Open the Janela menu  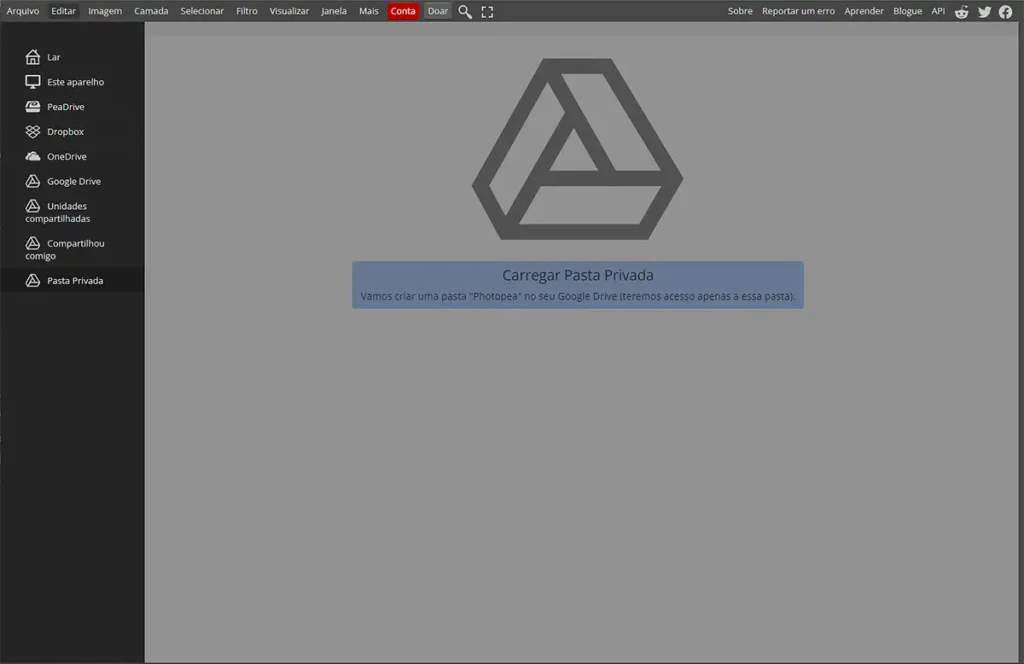(334, 11)
